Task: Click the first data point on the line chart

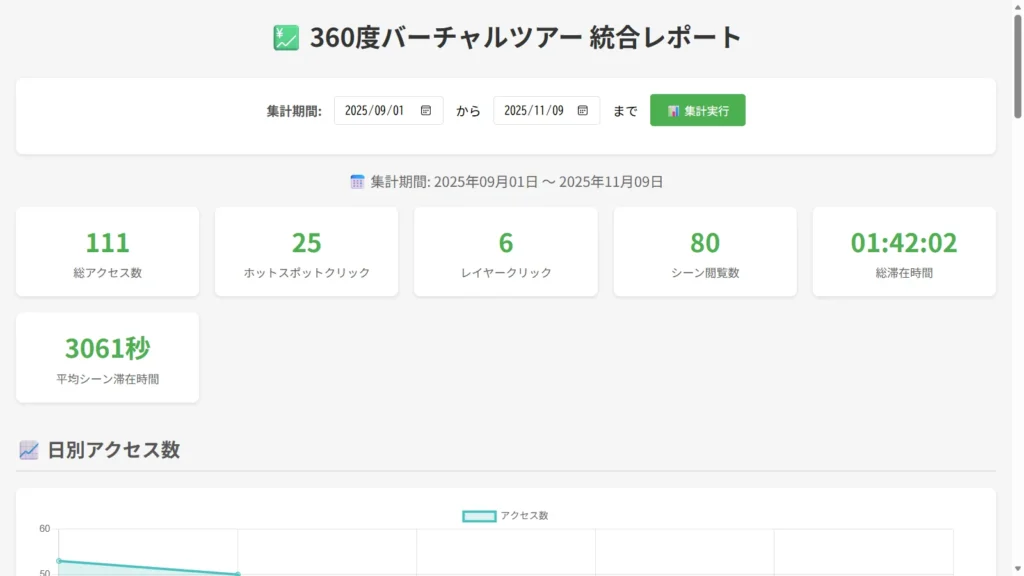Action: pos(59,561)
